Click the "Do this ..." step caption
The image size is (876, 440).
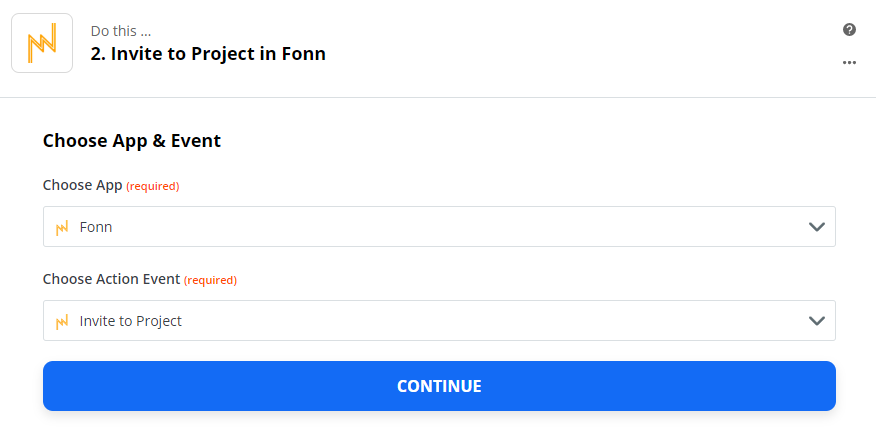pyautogui.click(x=121, y=31)
